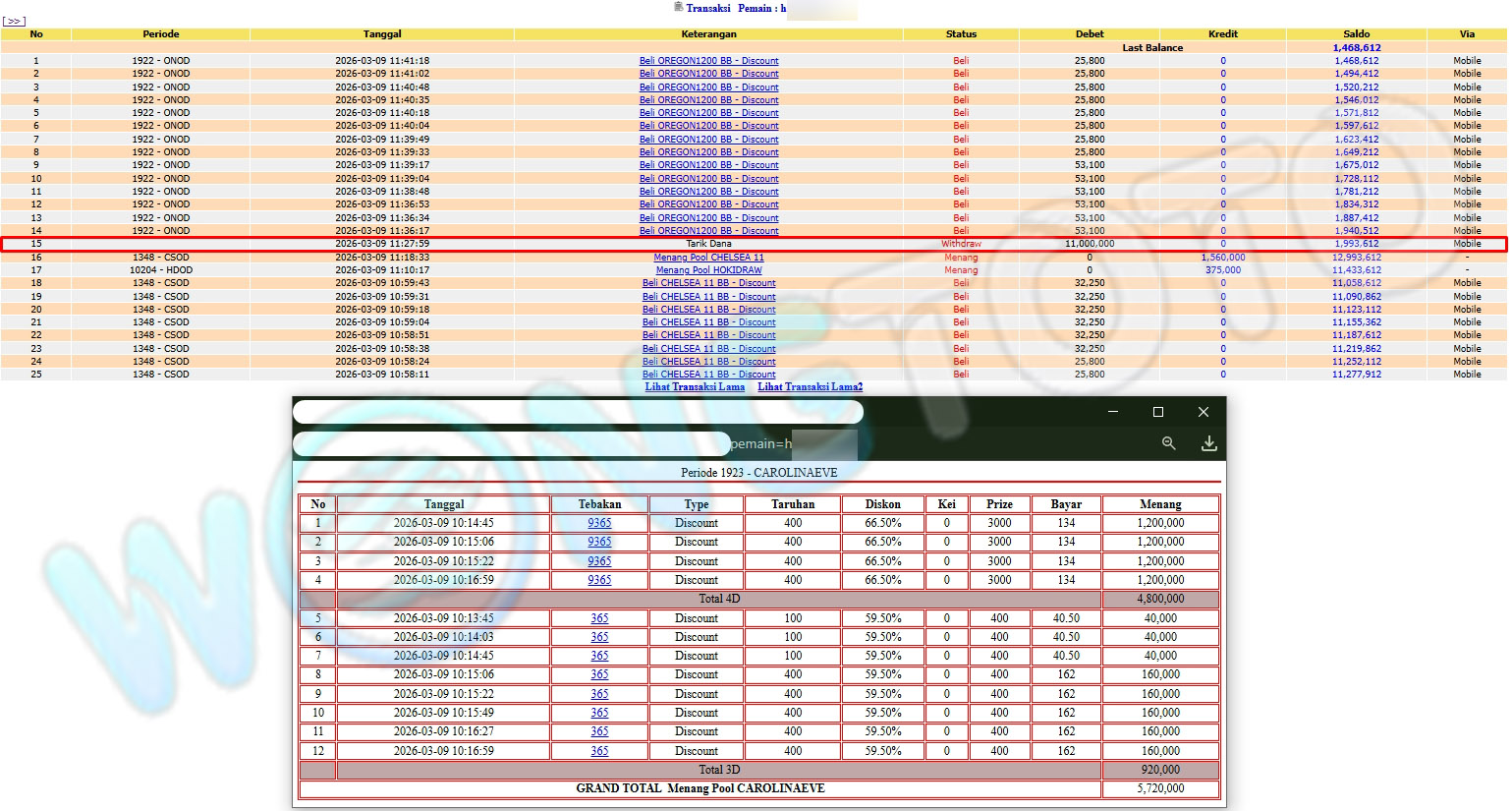The image size is (1512, 811).
Task: Click Tebakan 365 link in row 12
Action: 599,751
